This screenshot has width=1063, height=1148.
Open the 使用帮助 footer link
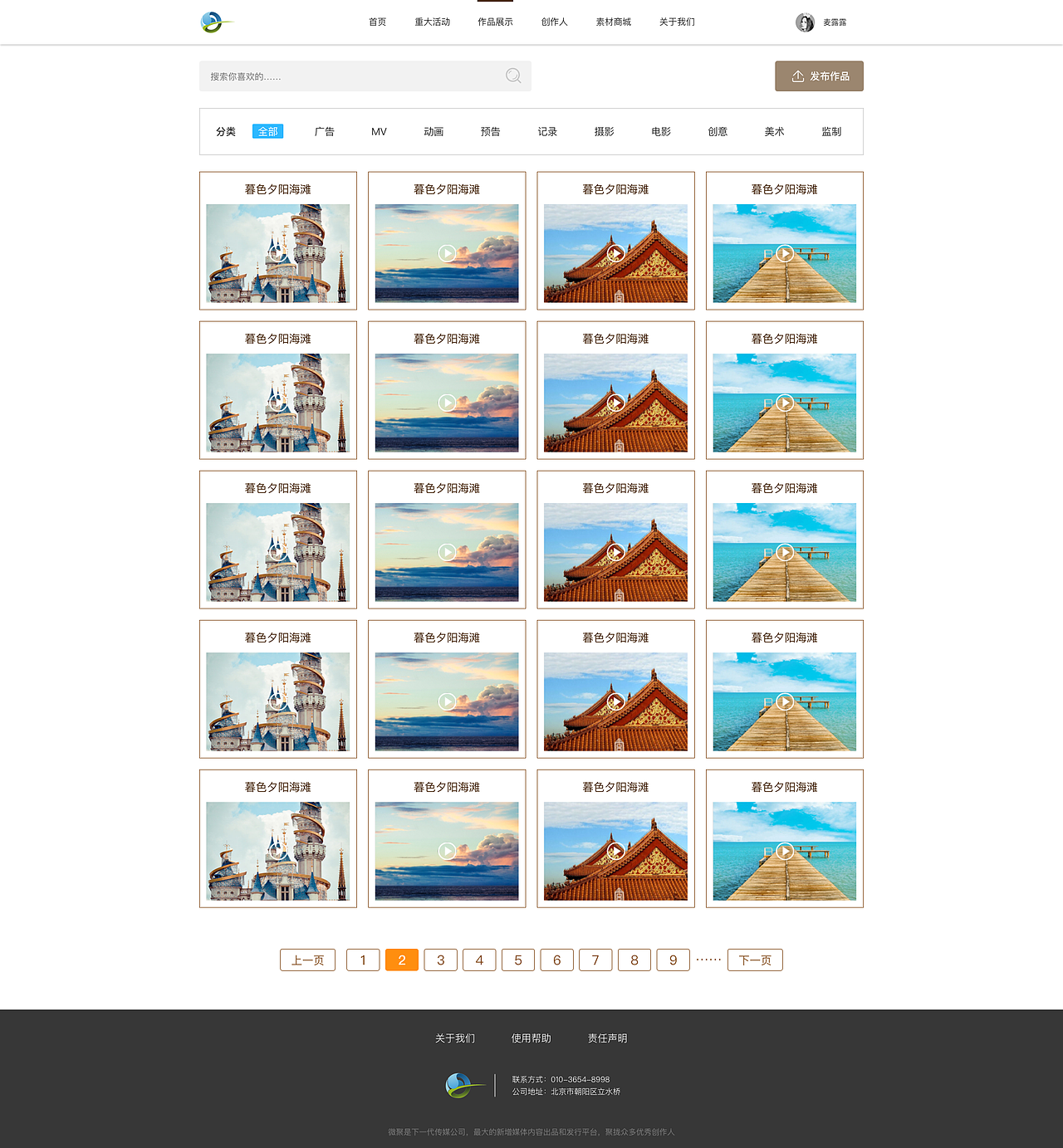[531, 1038]
